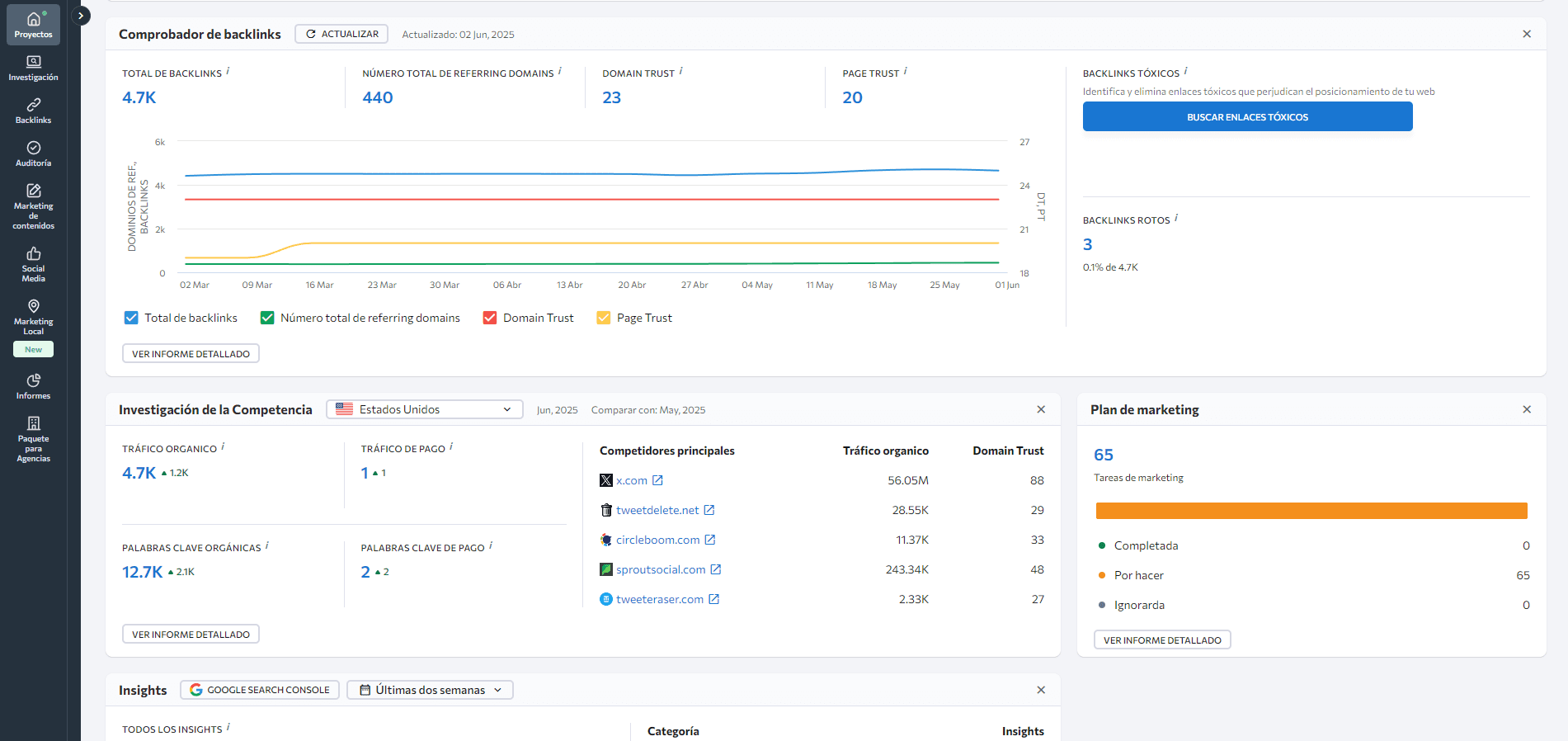1568x741 pixels.
Task: Open competitor tweeteraser.com link
Action: (x=660, y=599)
